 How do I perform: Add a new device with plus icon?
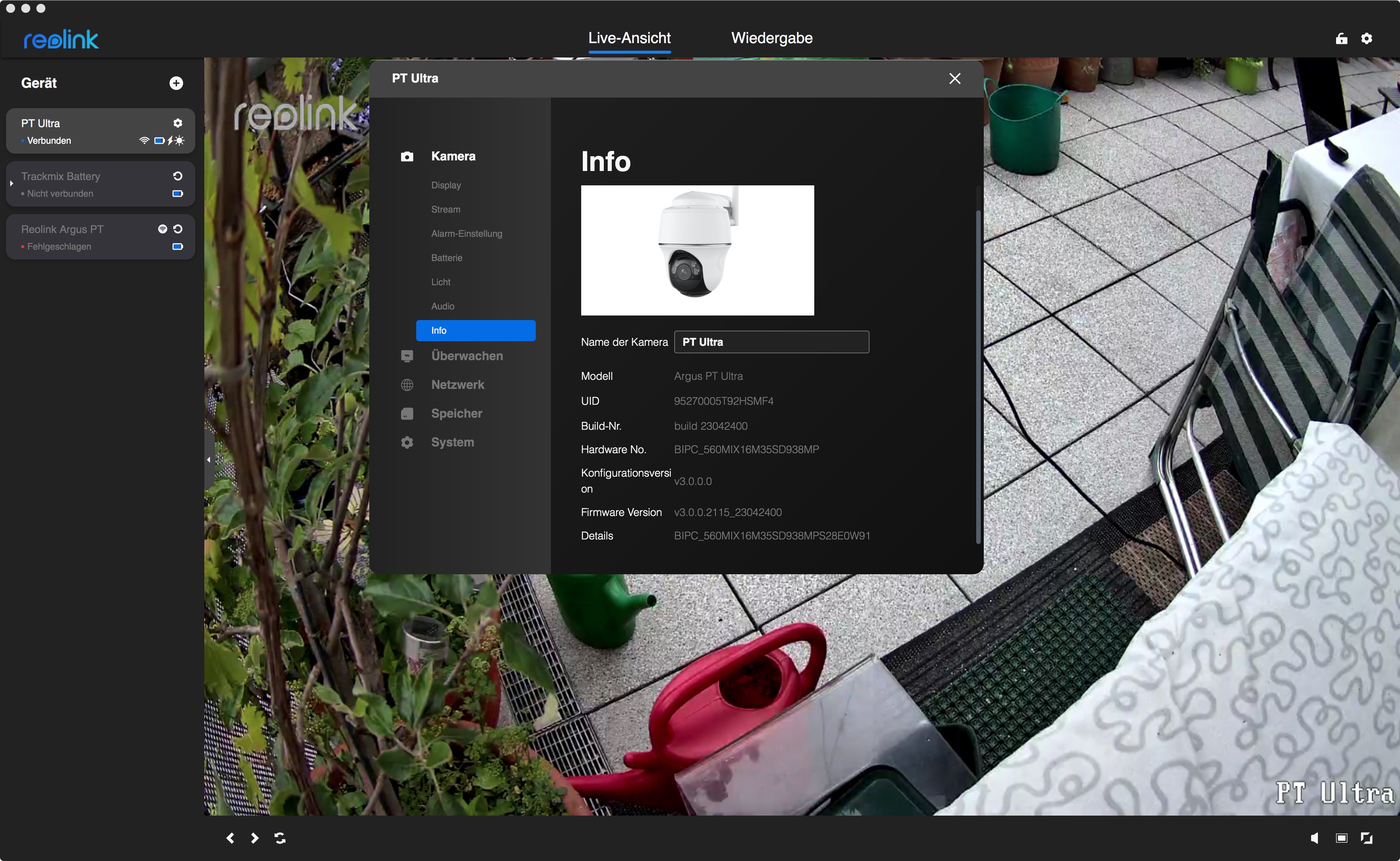[176, 83]
